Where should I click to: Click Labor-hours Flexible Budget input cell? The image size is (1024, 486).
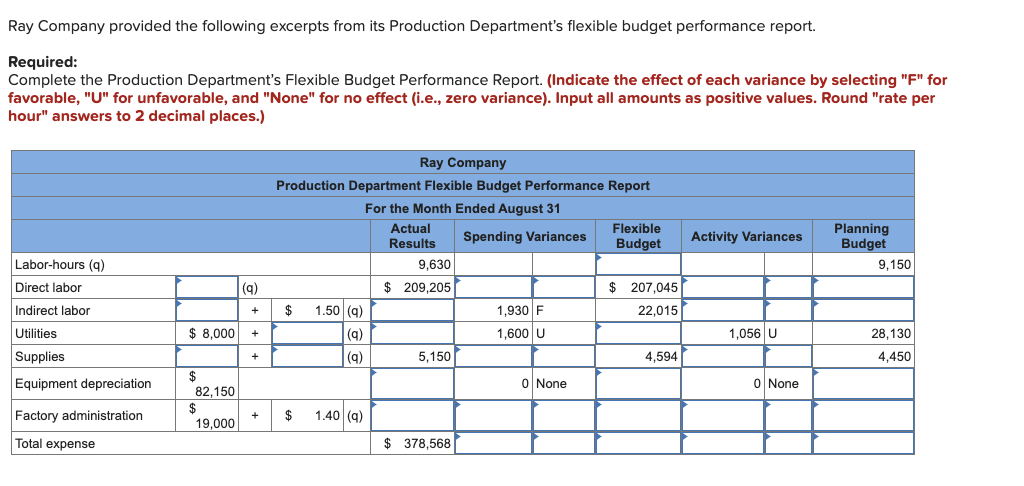tap(638, 265)
